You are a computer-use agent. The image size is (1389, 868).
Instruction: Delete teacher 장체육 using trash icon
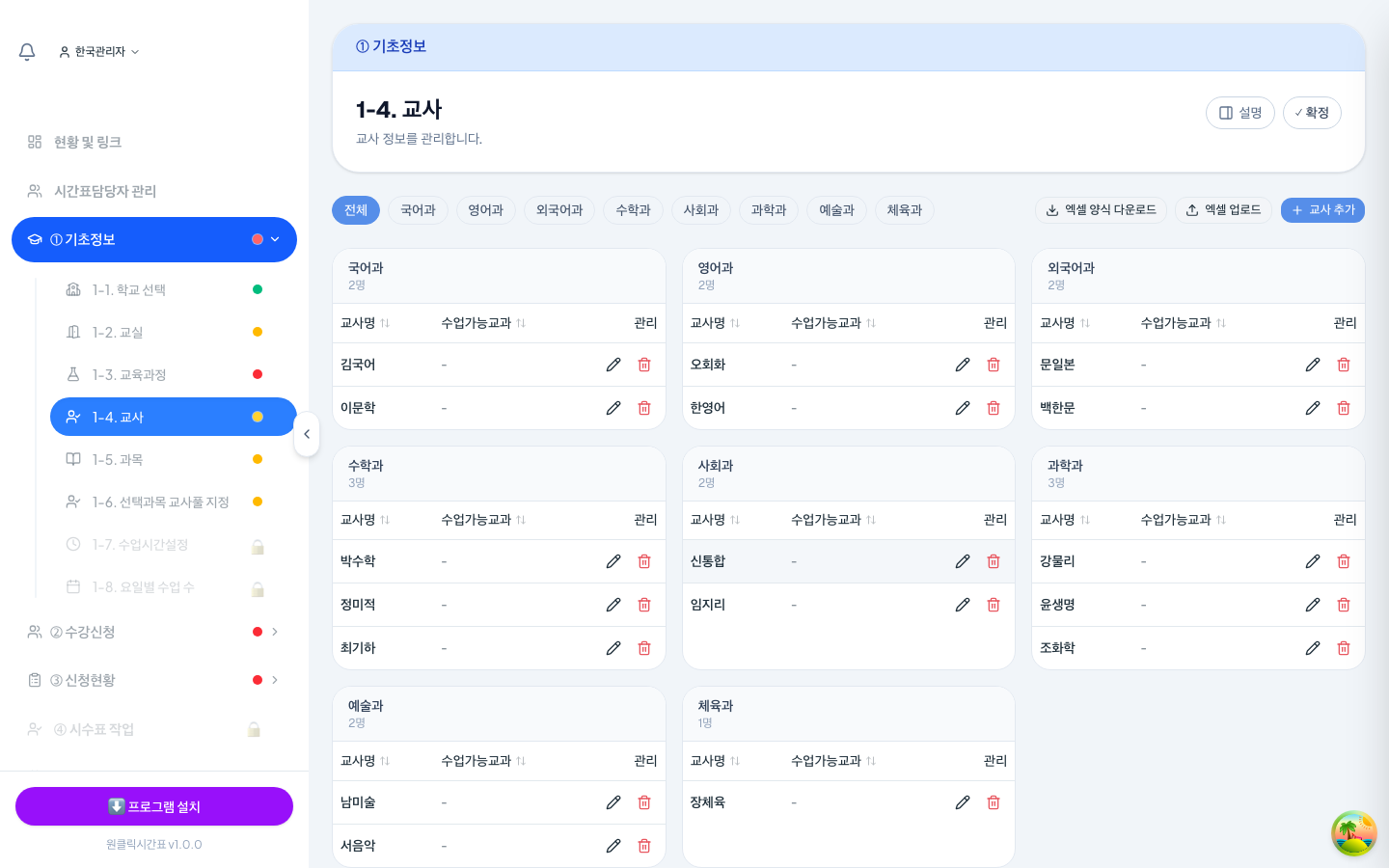[x=994, y=802]
